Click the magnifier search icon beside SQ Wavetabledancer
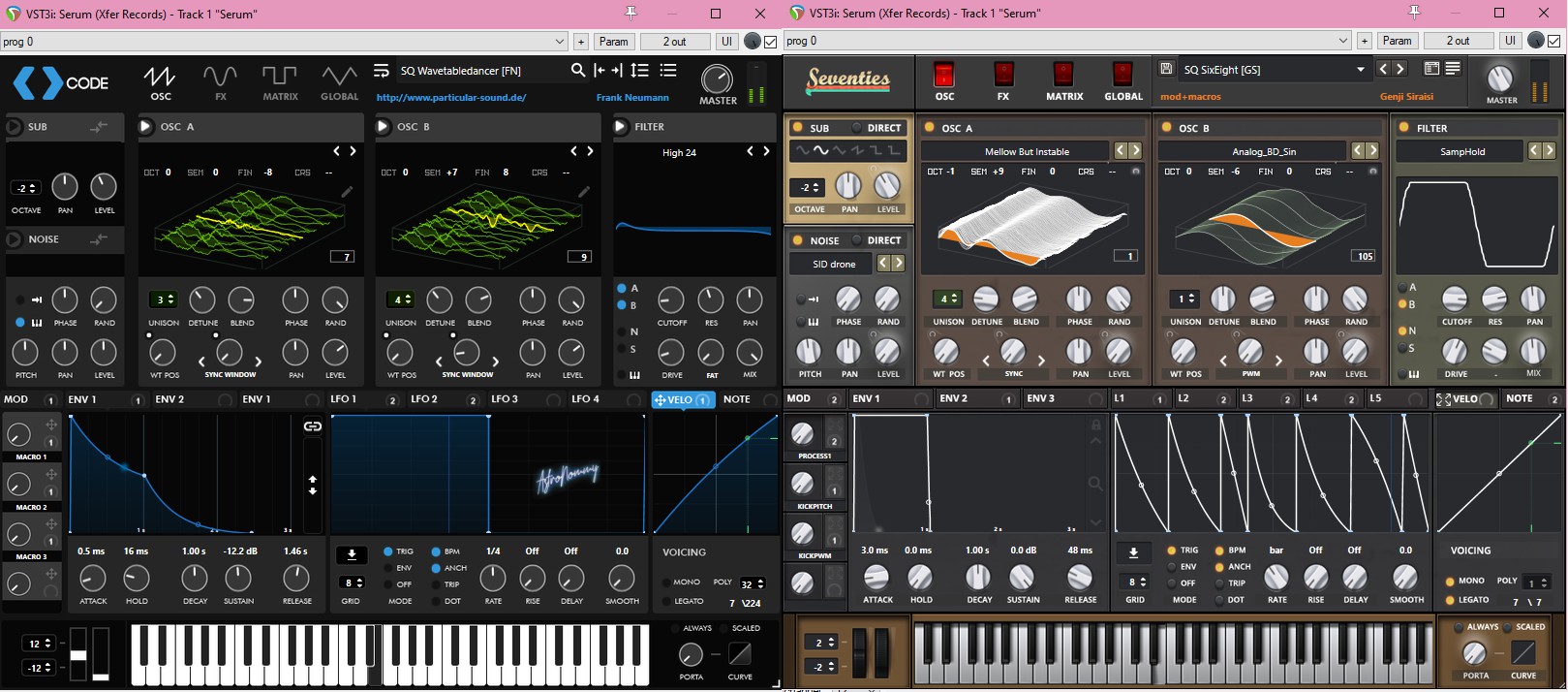 coord(577,70)
